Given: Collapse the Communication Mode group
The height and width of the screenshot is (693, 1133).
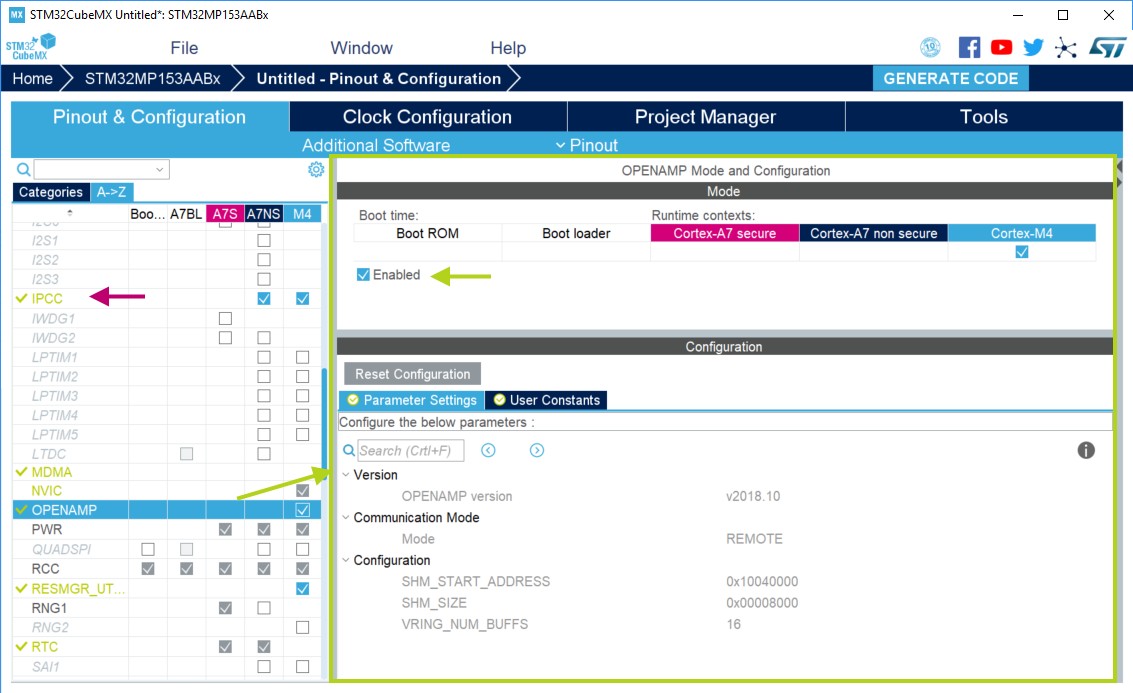Looking at the screenshot, I should tap(346, 517).
